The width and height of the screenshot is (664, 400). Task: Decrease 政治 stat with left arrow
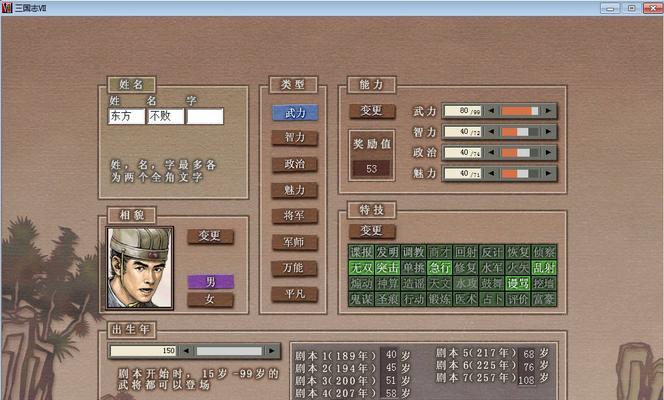coord(491,152)
